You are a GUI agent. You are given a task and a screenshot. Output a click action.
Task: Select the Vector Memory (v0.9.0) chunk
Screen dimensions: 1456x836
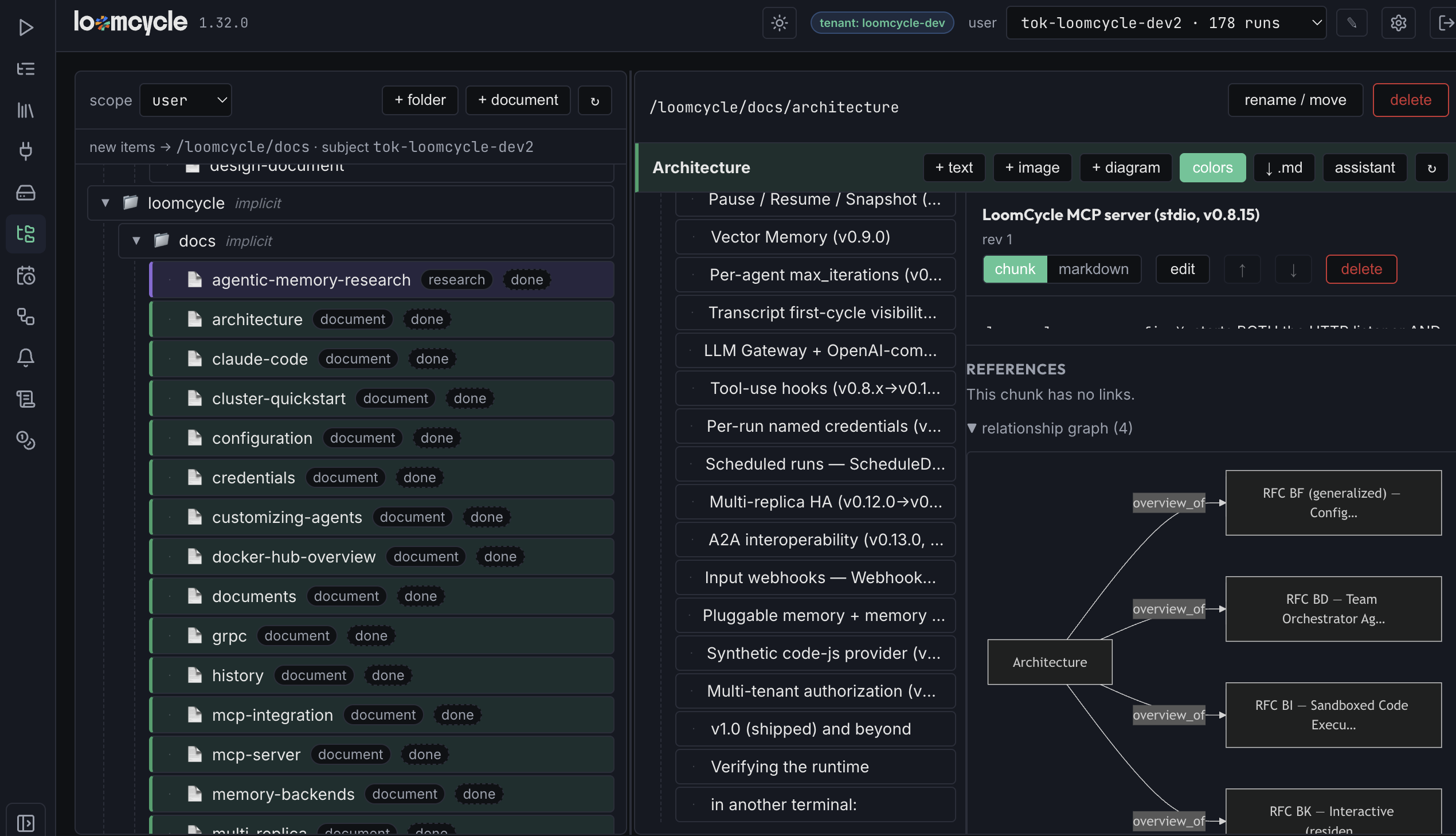tap(816, 237)
